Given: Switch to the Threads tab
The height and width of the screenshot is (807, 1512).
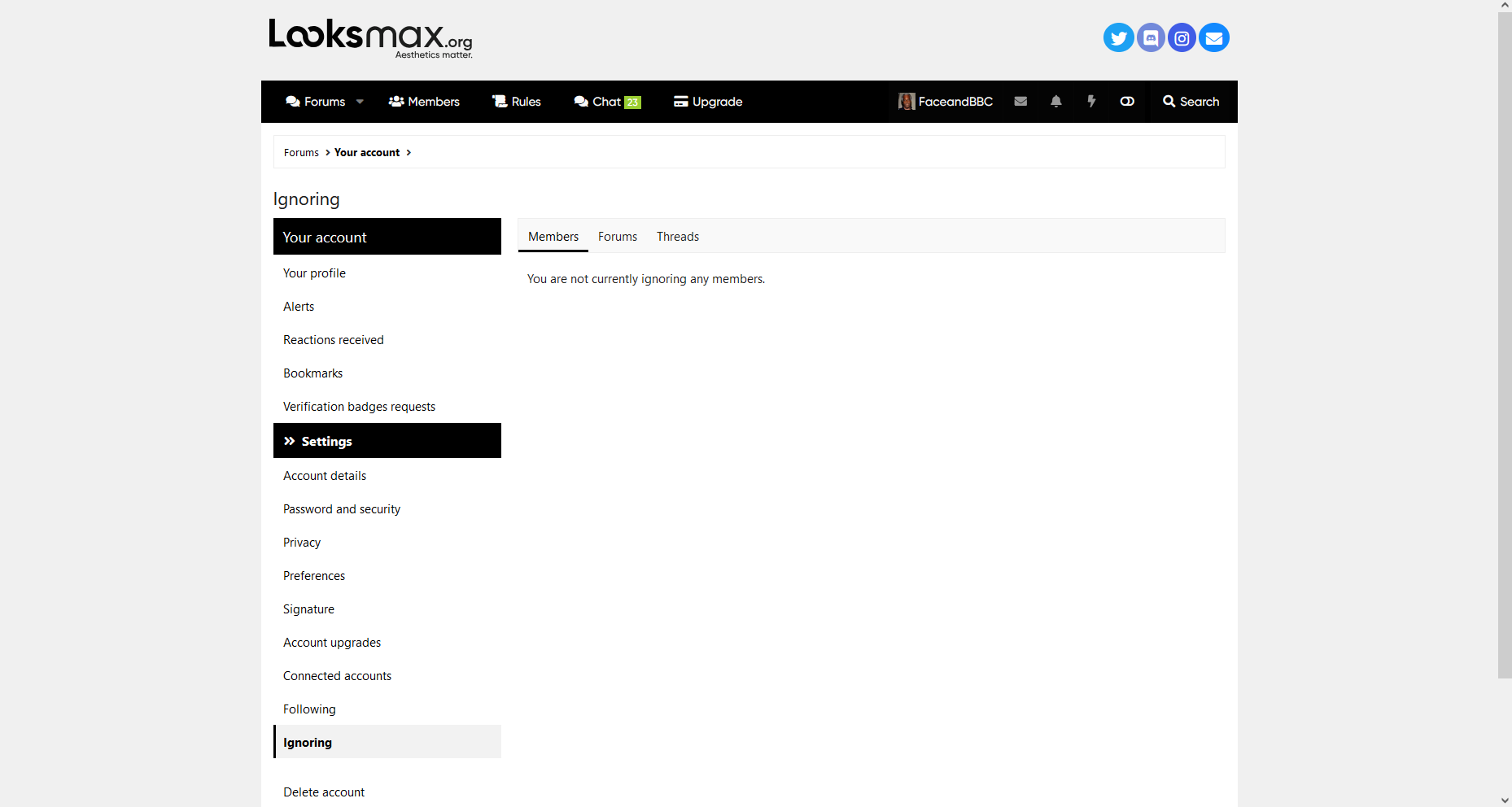Looking at the screenshot, I should [677, 237].
